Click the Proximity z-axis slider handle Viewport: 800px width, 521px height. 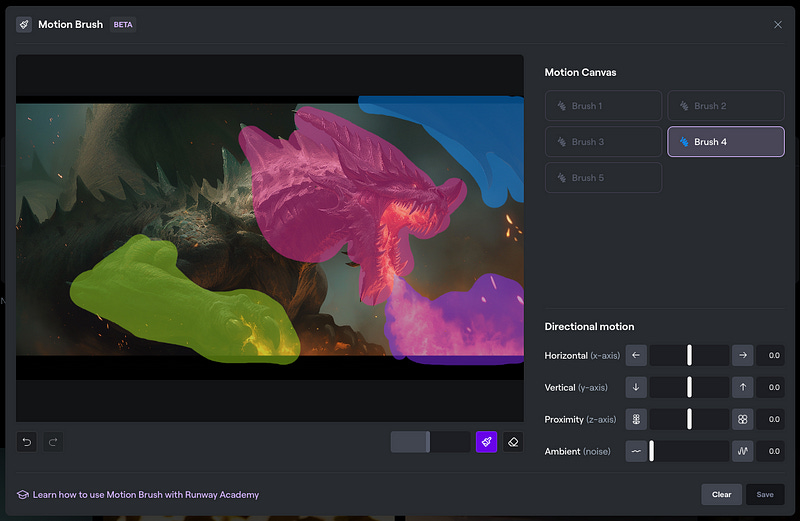[x=689, y=419]
